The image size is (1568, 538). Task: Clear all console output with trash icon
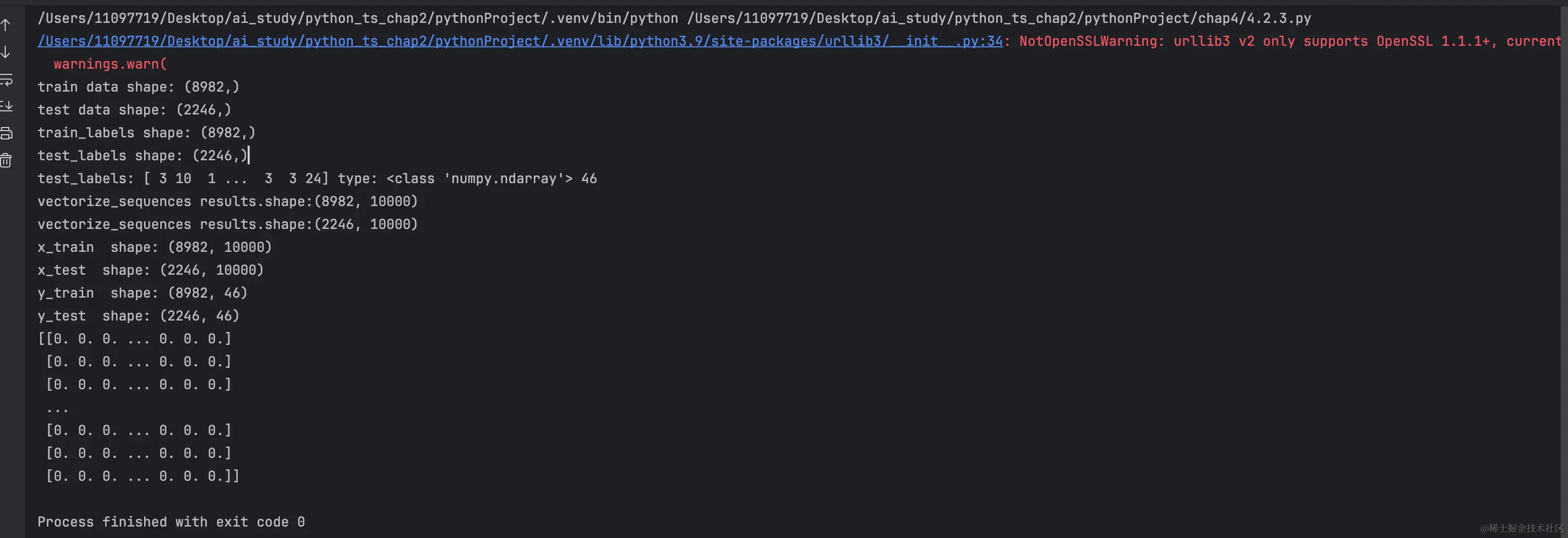[6, 161]
